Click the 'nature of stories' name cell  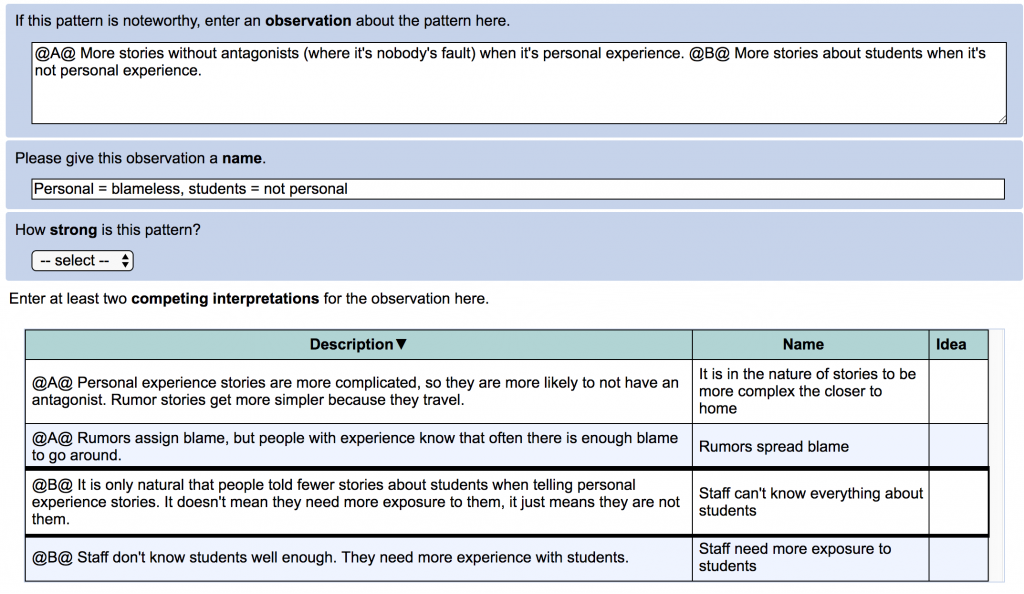(810, 391)
